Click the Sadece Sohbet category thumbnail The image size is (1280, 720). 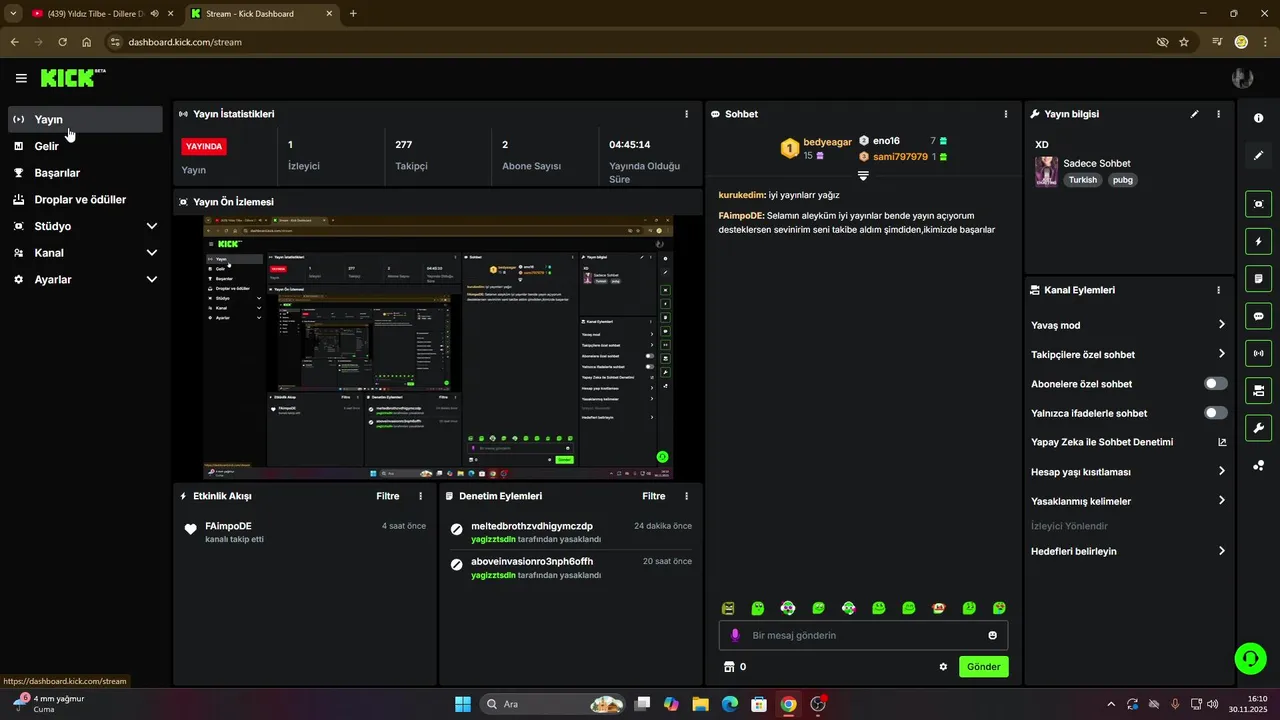1046,171
